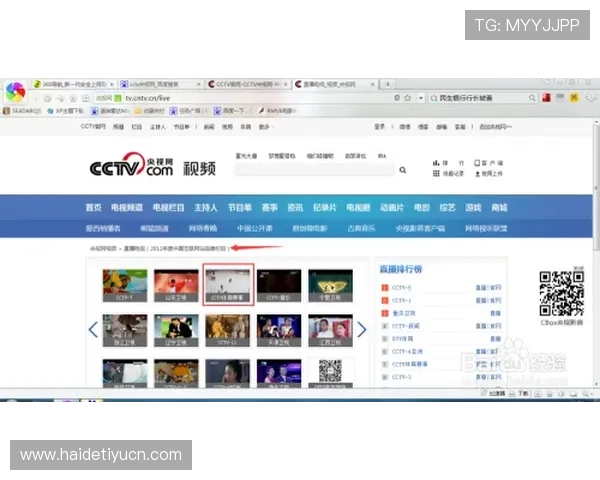Click into the browser's top-right search field

click(483, 98)
